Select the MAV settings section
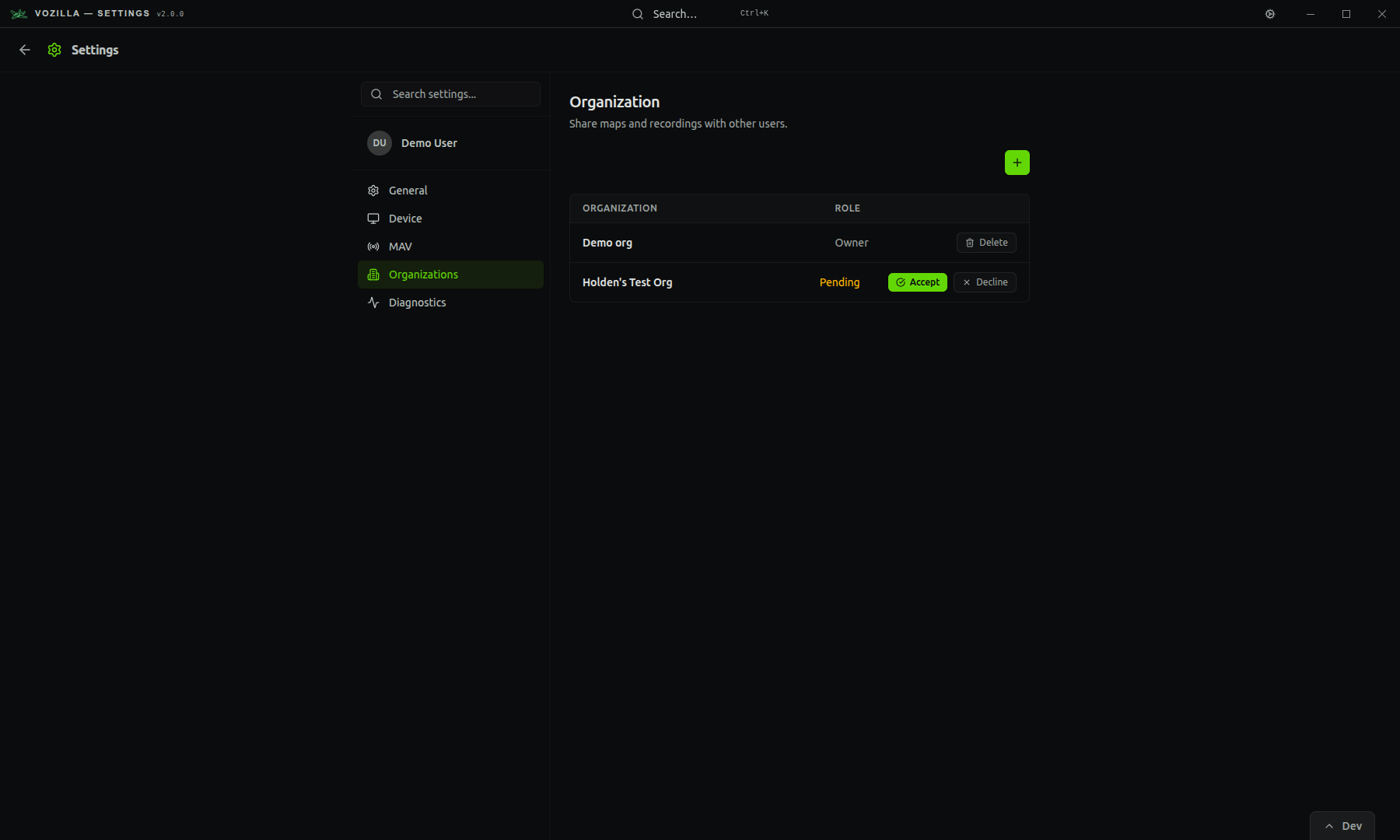 tap(401, 247)
